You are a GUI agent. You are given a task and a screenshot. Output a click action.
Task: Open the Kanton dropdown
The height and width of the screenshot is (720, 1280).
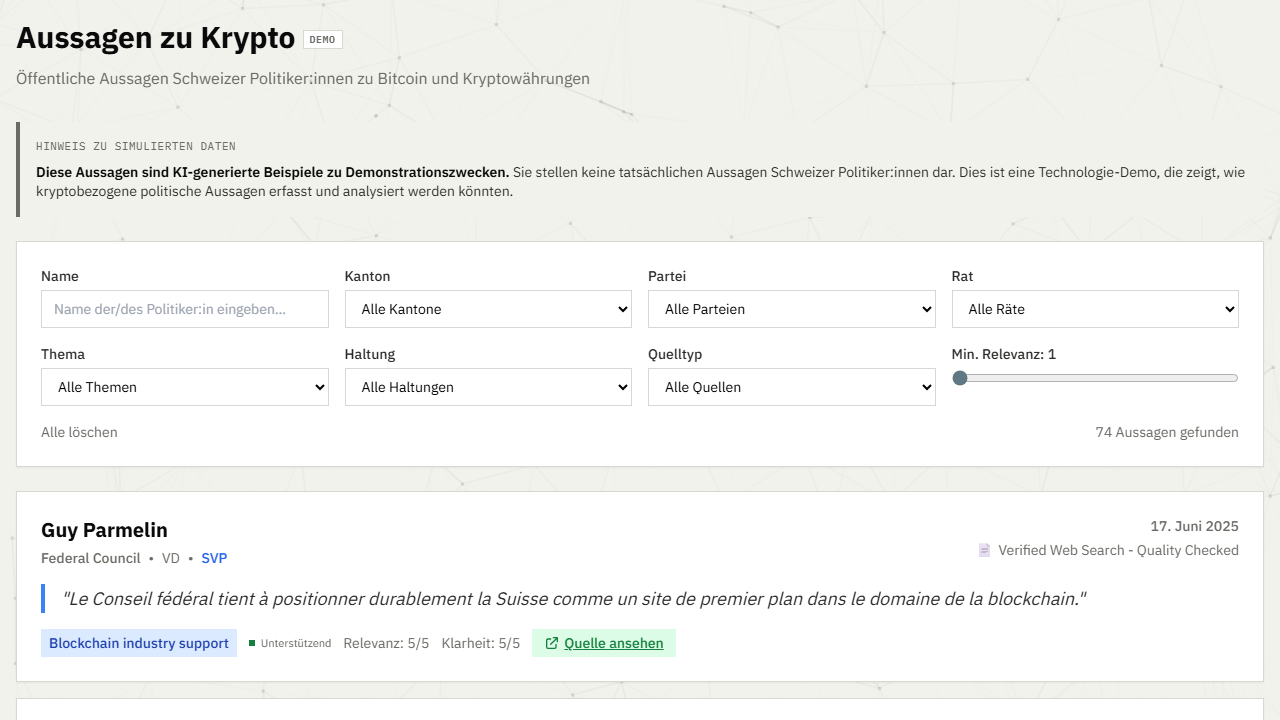point(488,309)
